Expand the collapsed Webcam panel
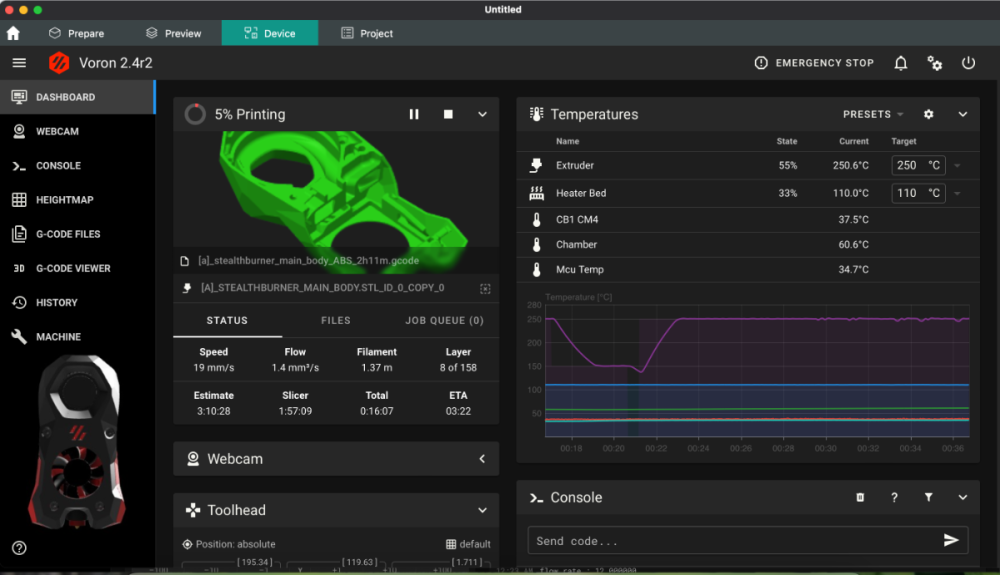1000x575 pixels. pyautogui.click(x=482, y=458)
